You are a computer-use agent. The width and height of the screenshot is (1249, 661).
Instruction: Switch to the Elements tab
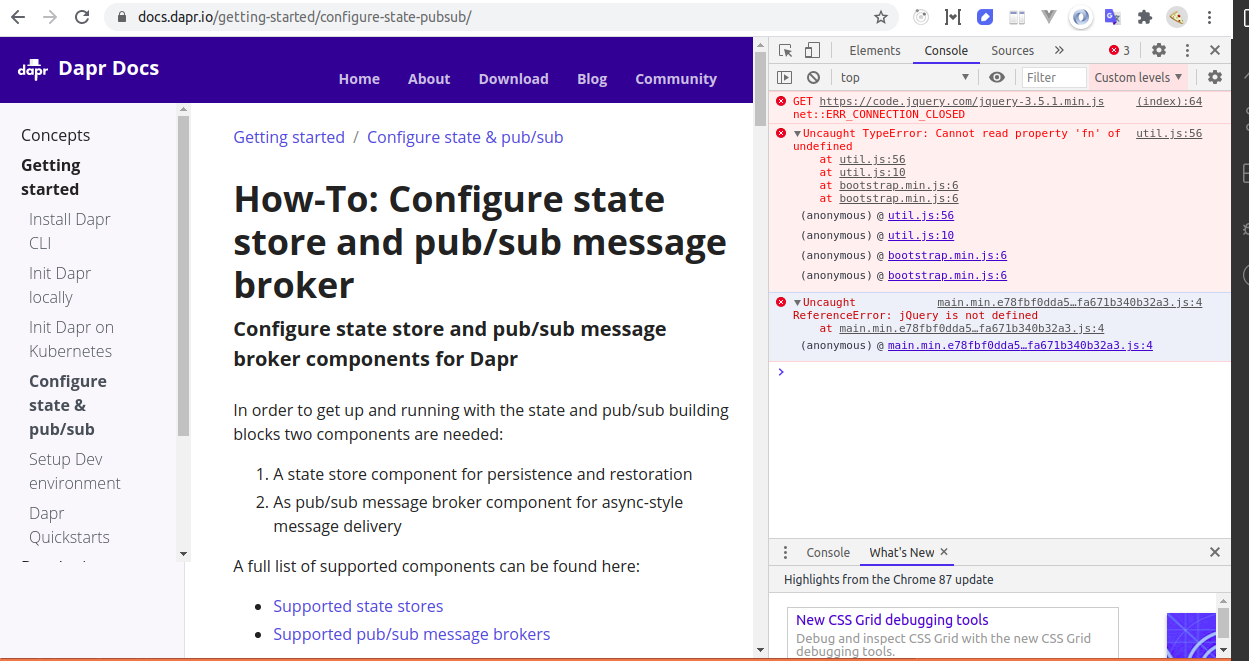[x=875, y=50]
